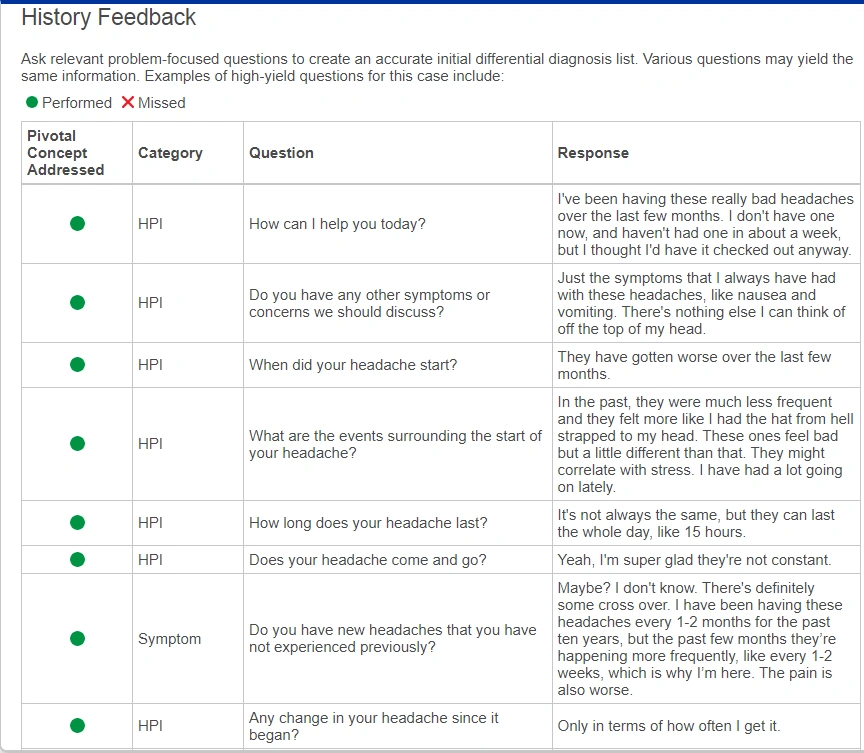Click response 'Yeah, I'm super glad they're not constant'

pos(694,560)
